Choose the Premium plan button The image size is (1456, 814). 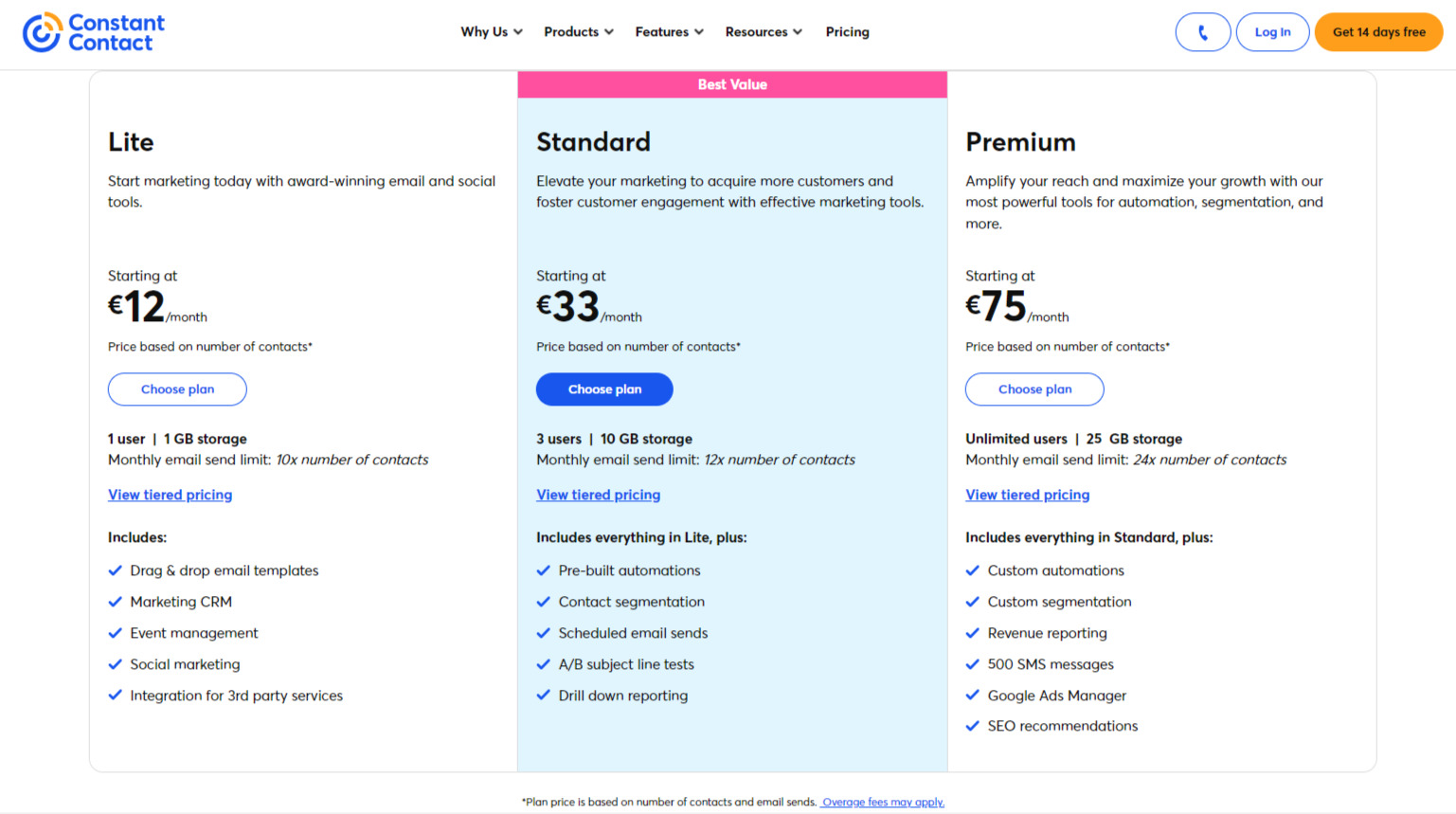(1034, 389)
